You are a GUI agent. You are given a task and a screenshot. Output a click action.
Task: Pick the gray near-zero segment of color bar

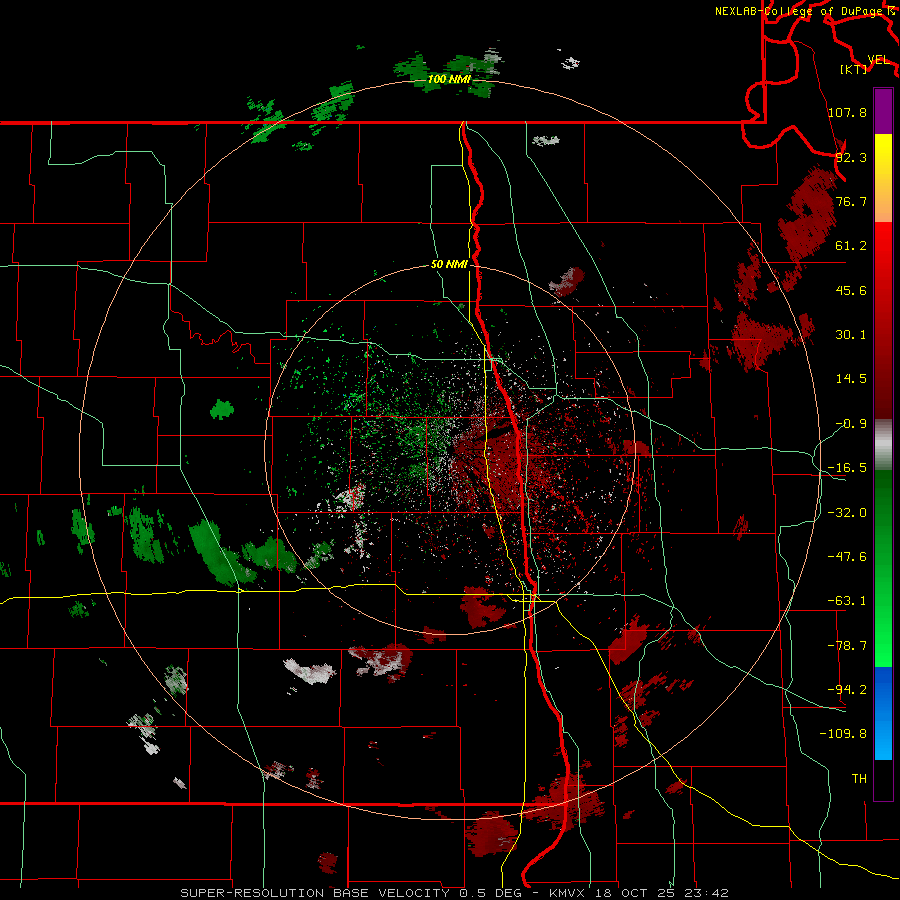[x=883, y=444]
